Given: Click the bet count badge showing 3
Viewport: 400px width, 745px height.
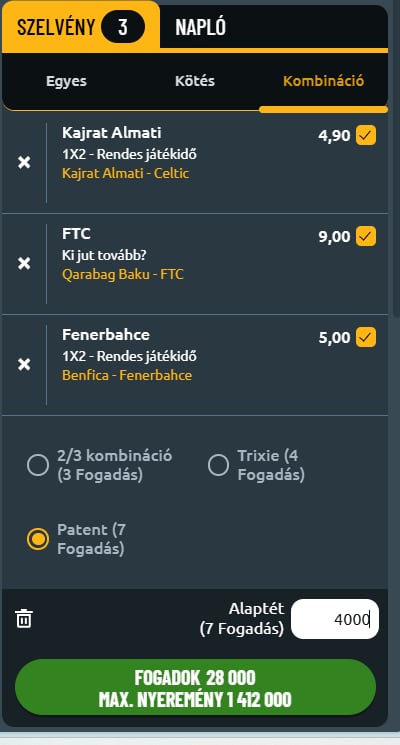Looking at the screenshot, I should [123, 27].
